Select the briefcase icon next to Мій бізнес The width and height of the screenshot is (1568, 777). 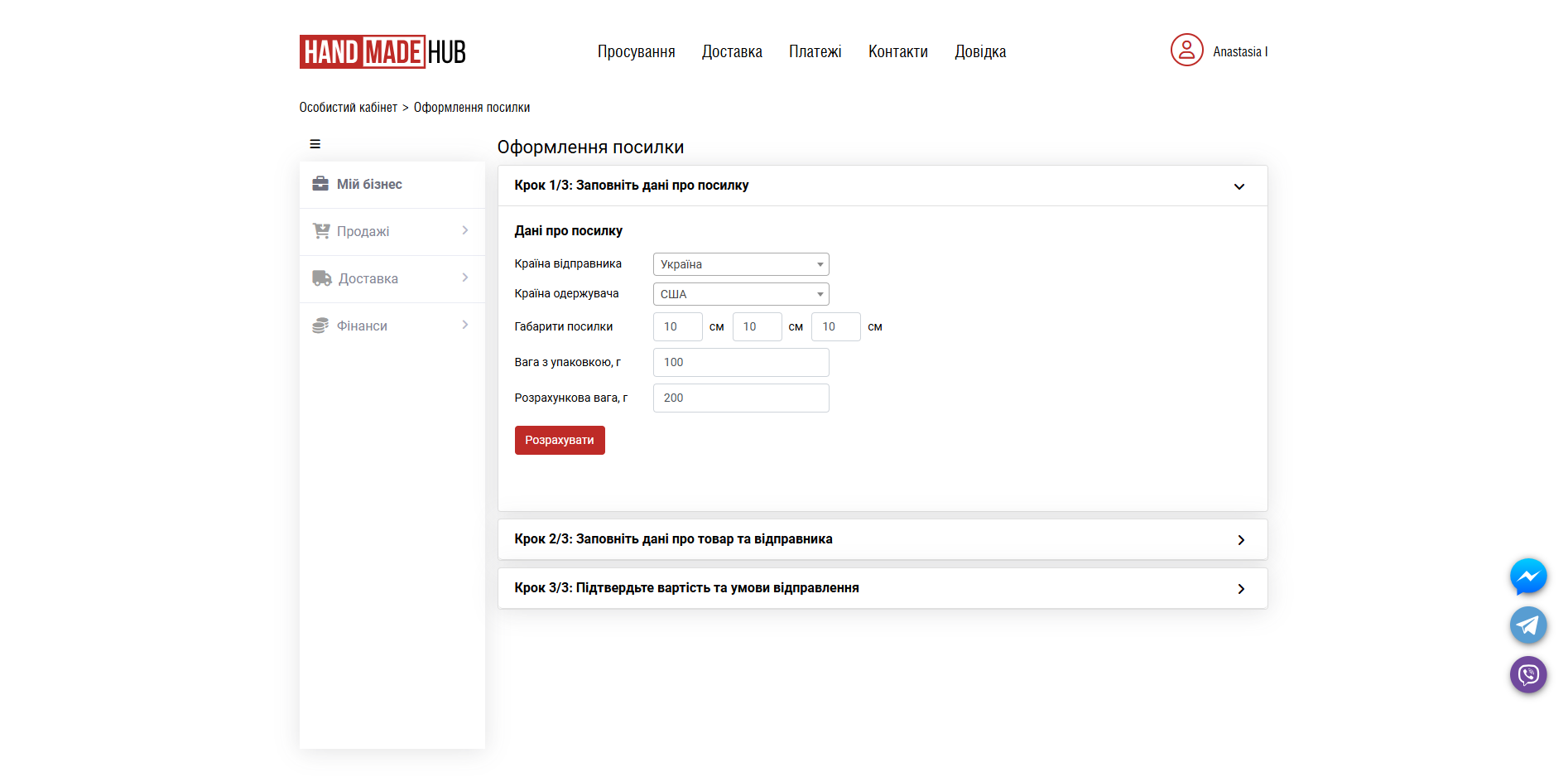322,184
